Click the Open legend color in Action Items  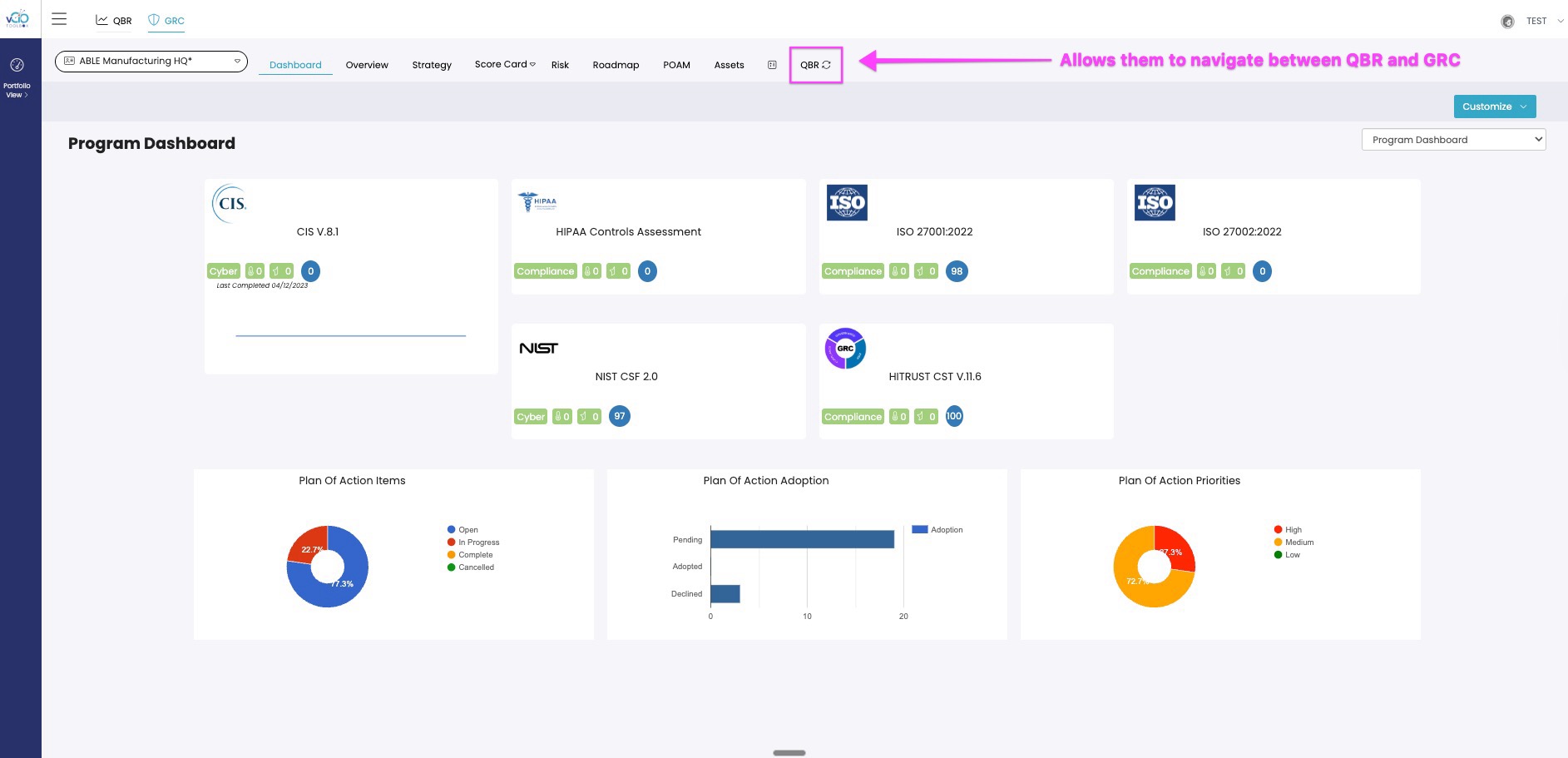[451, 529]
